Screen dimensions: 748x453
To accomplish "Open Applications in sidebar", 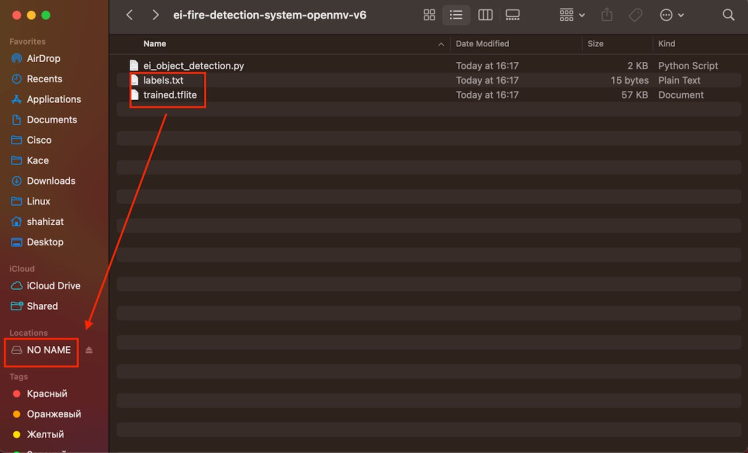I will click(x=53, y=99).
